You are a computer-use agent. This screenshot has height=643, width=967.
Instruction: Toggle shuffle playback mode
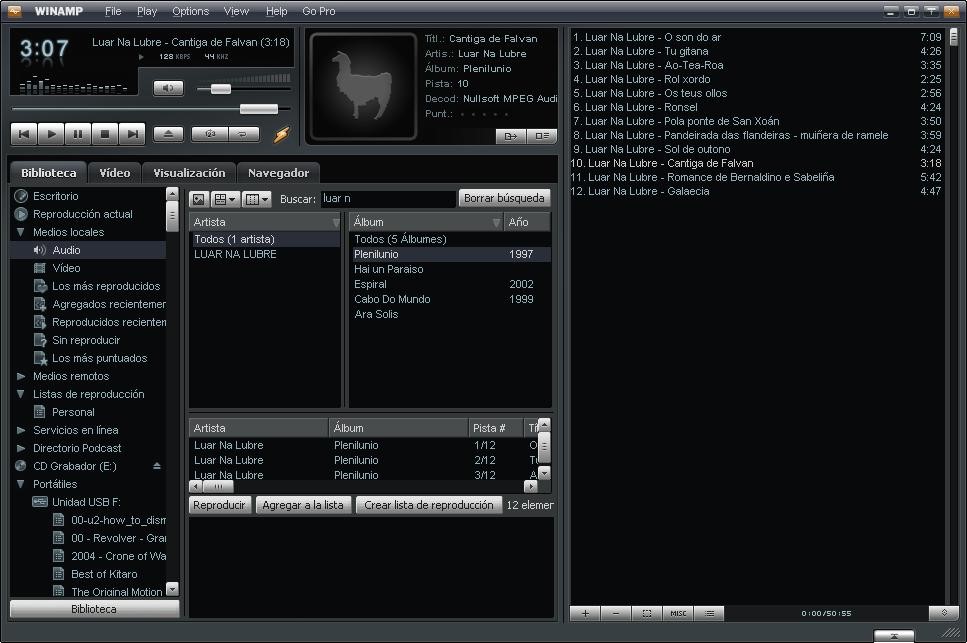209,134
